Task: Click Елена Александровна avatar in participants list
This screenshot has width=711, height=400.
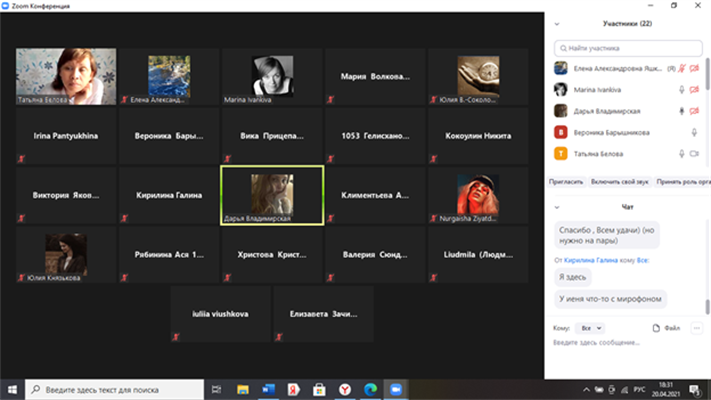Action: click(561, 68)
